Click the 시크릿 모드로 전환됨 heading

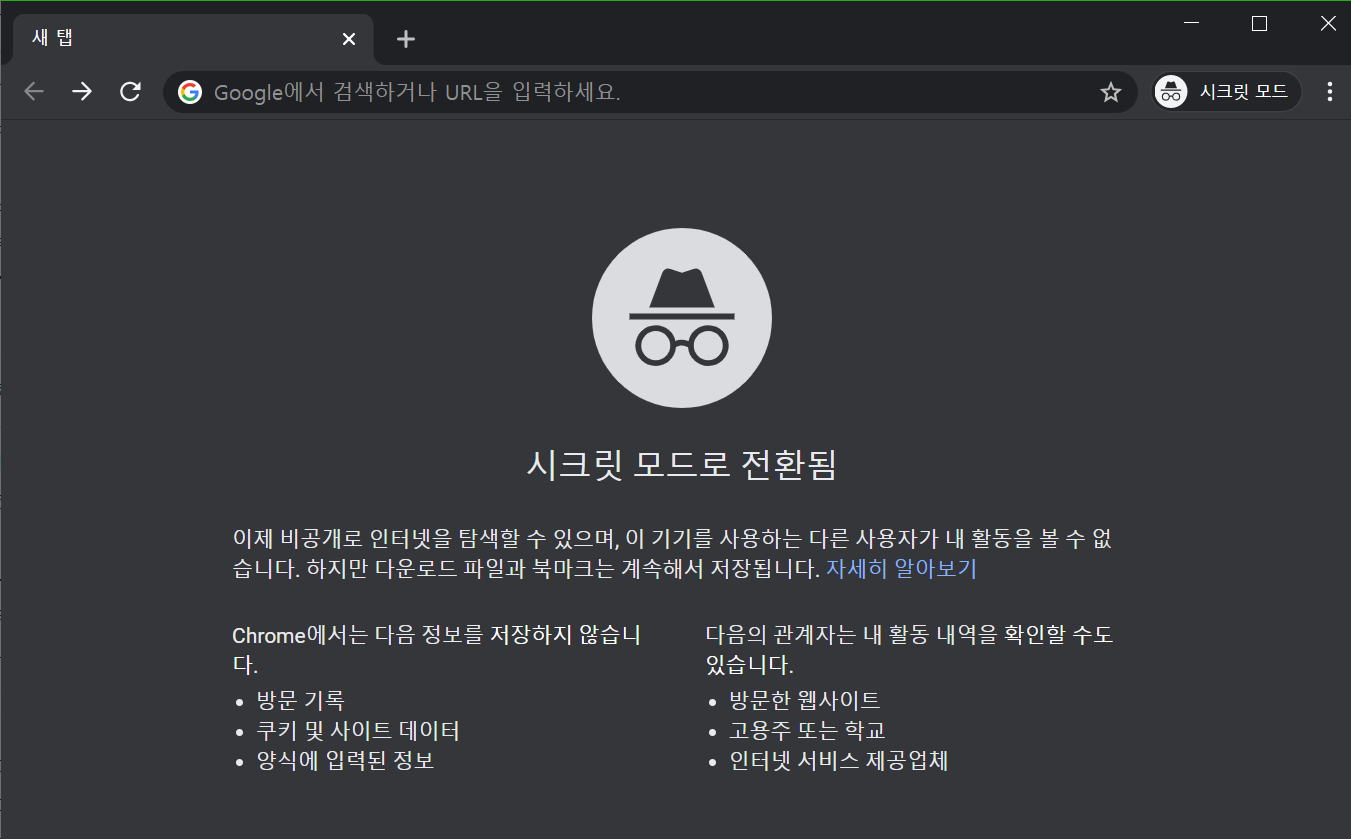coord(681,465)
